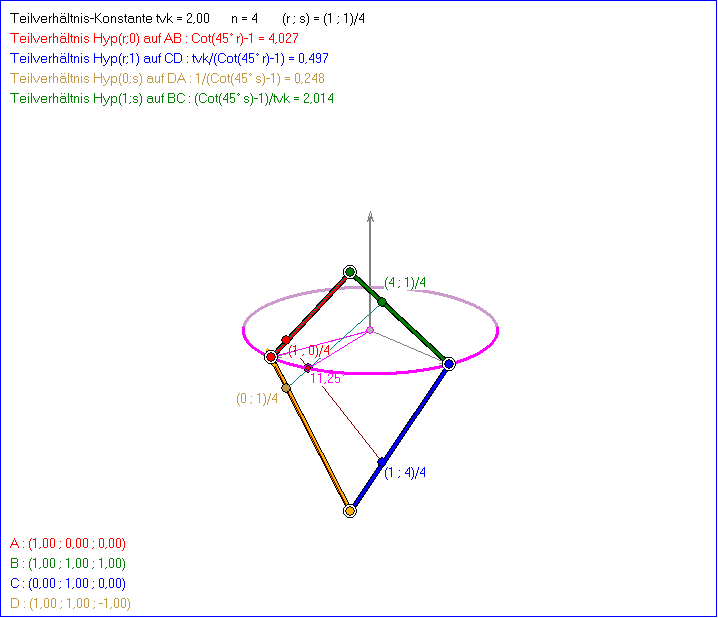Click the gray vertical axis arrowhead
718x618 pixels.
pos(370,217)
